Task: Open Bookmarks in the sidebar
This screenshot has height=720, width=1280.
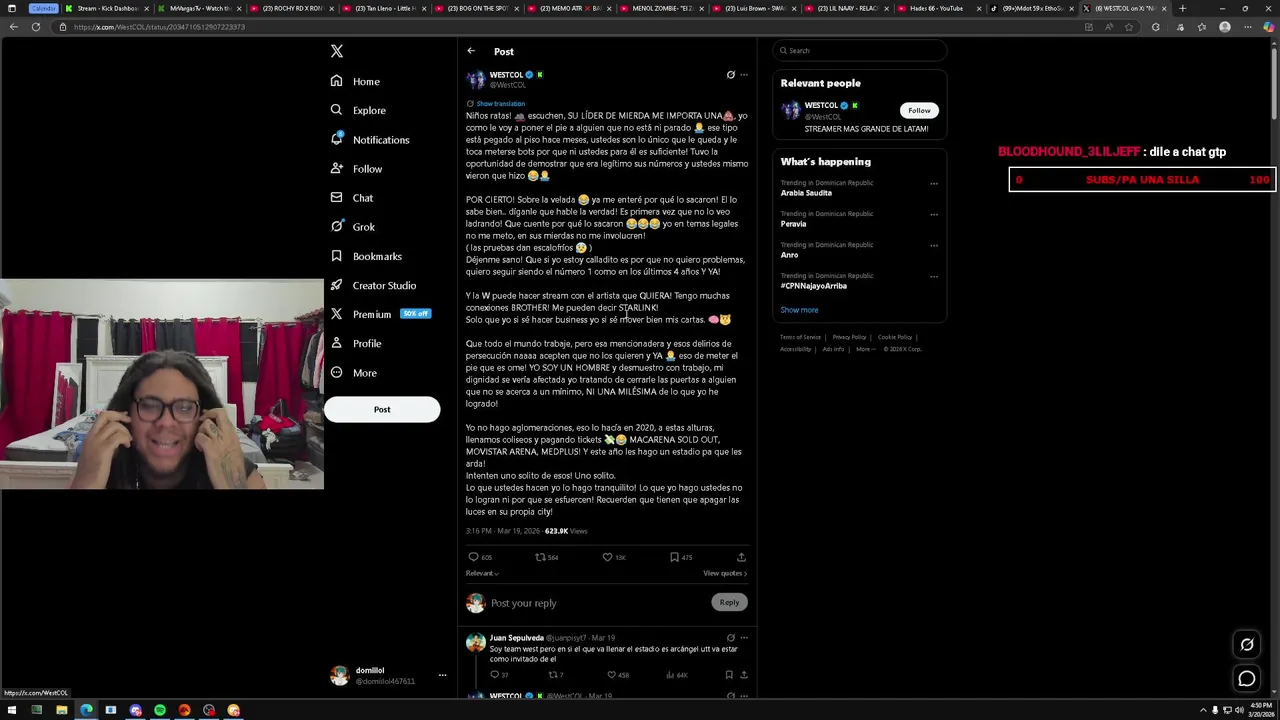Action: click(366, 256)
